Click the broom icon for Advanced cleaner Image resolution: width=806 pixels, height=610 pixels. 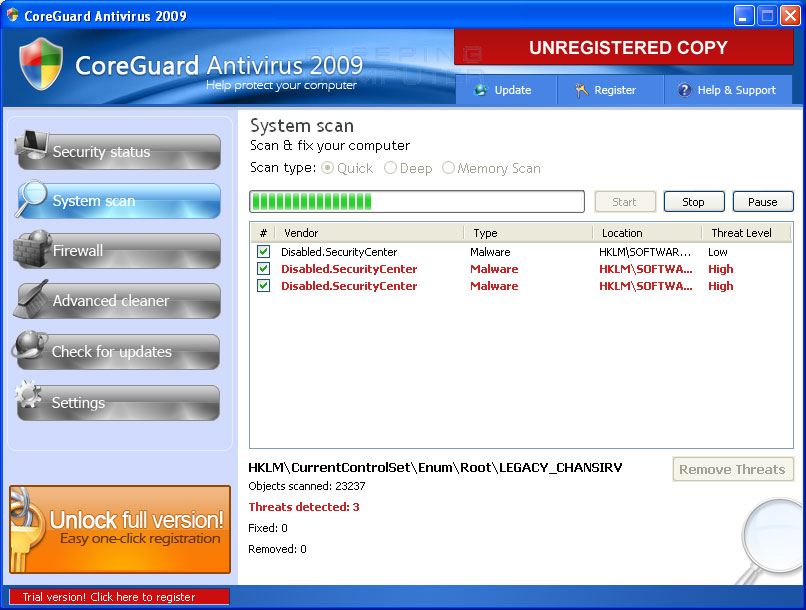[32, 298]
